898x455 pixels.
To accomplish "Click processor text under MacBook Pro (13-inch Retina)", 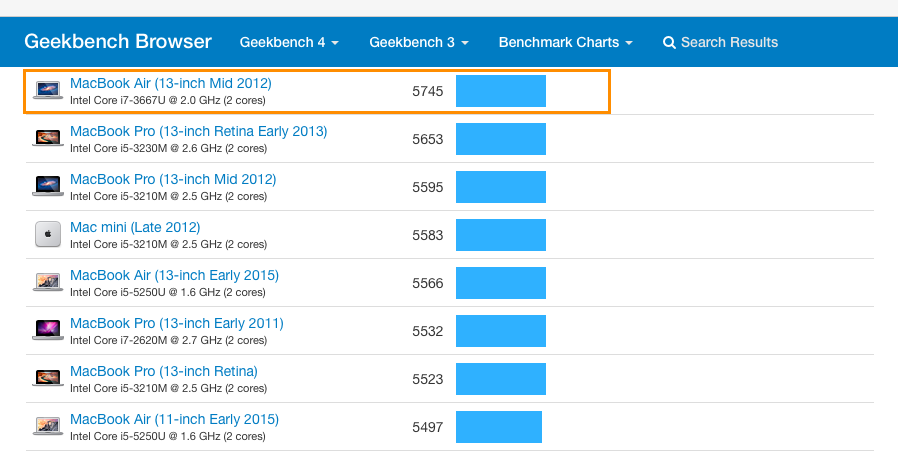I will coord(168,389).
